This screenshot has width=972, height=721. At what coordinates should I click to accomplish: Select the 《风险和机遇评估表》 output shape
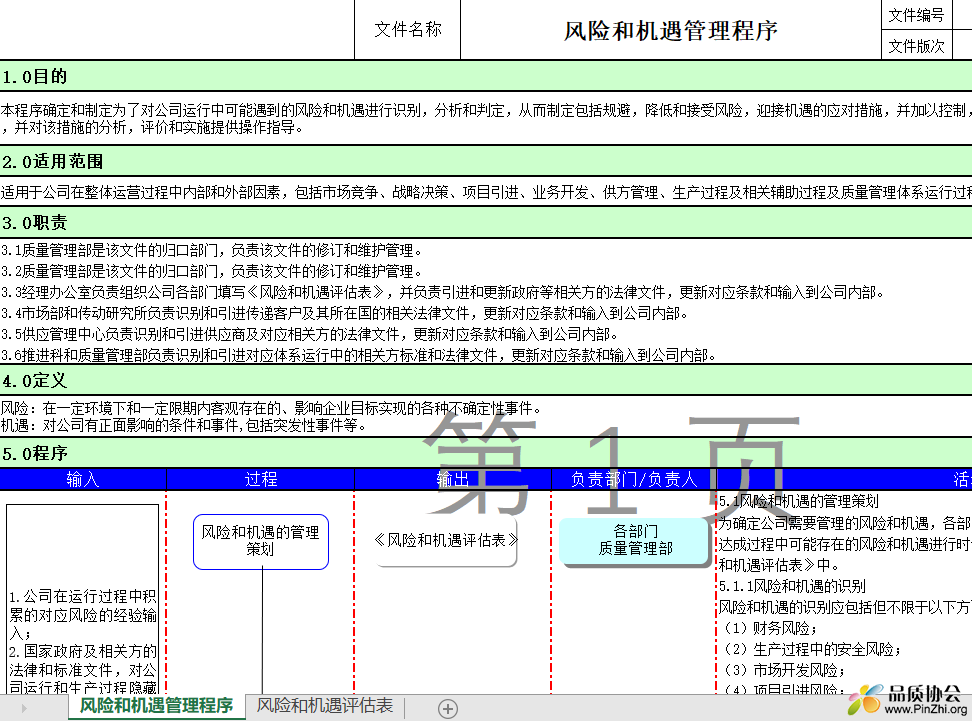[x=446, y=541]
